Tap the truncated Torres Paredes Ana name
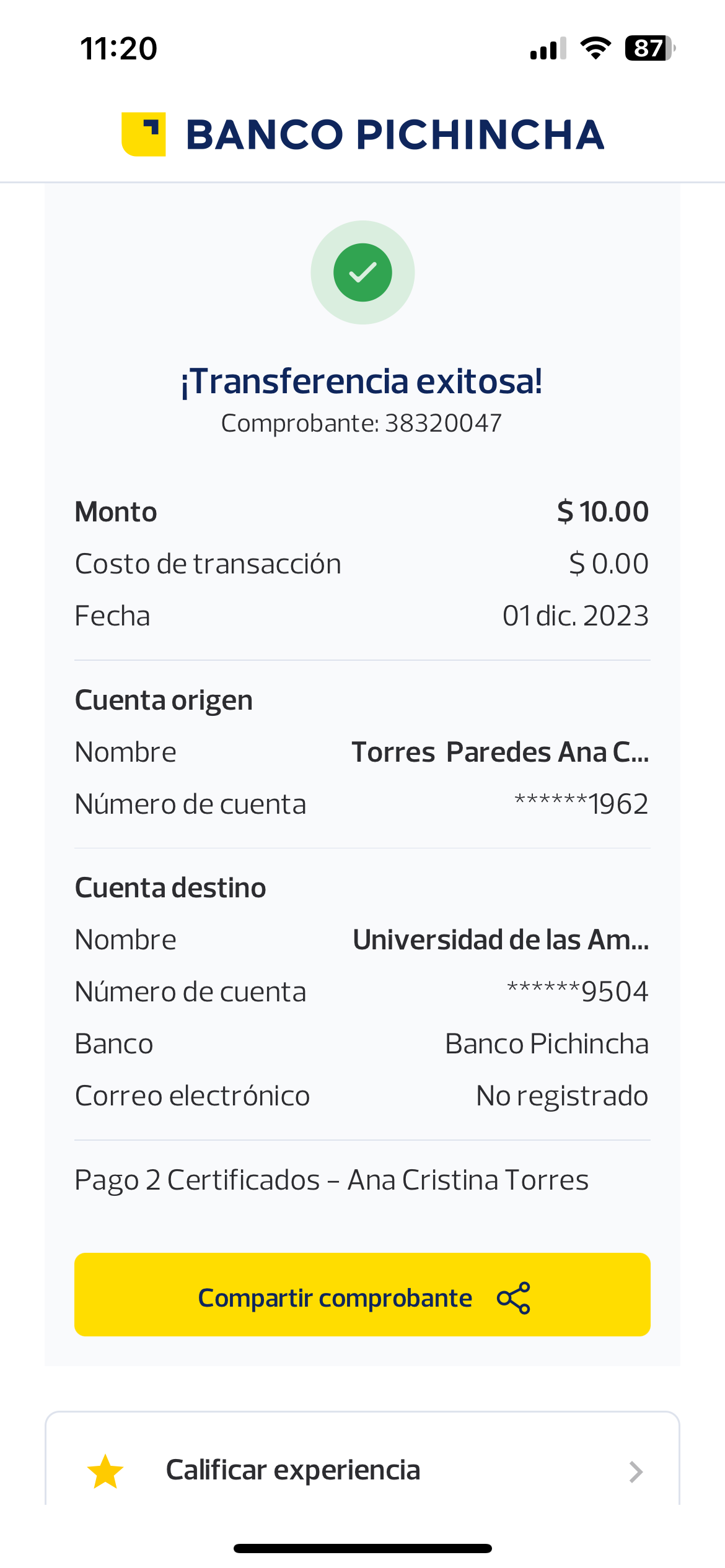 coord(500,752)
